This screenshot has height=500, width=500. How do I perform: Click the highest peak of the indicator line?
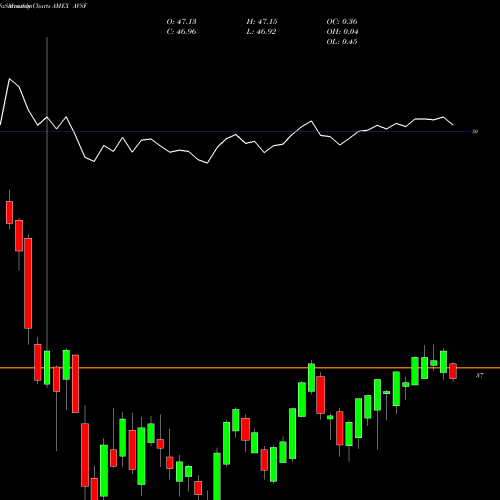(x=9, y=79)
